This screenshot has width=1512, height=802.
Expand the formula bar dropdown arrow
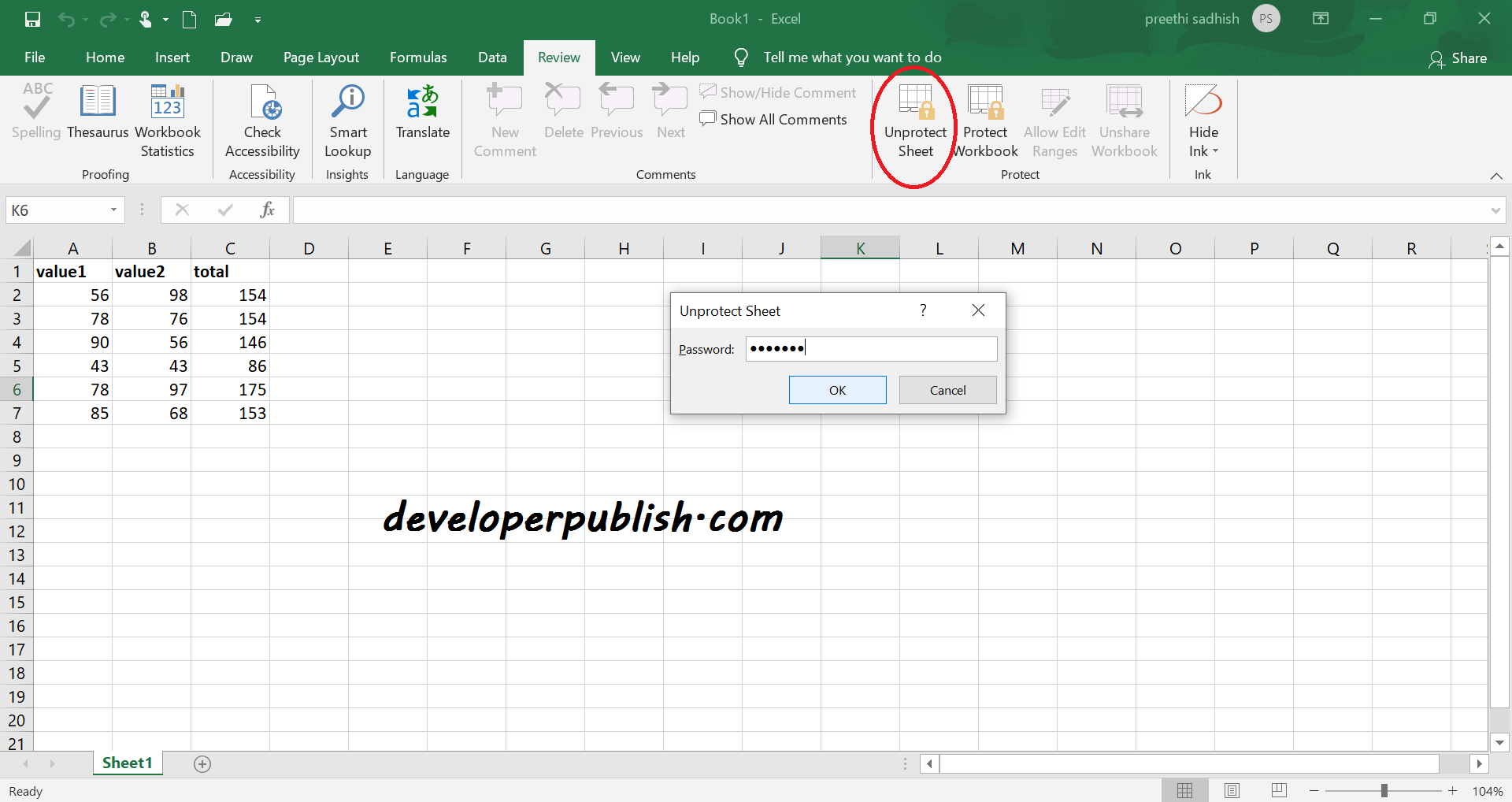[1497, 210]
